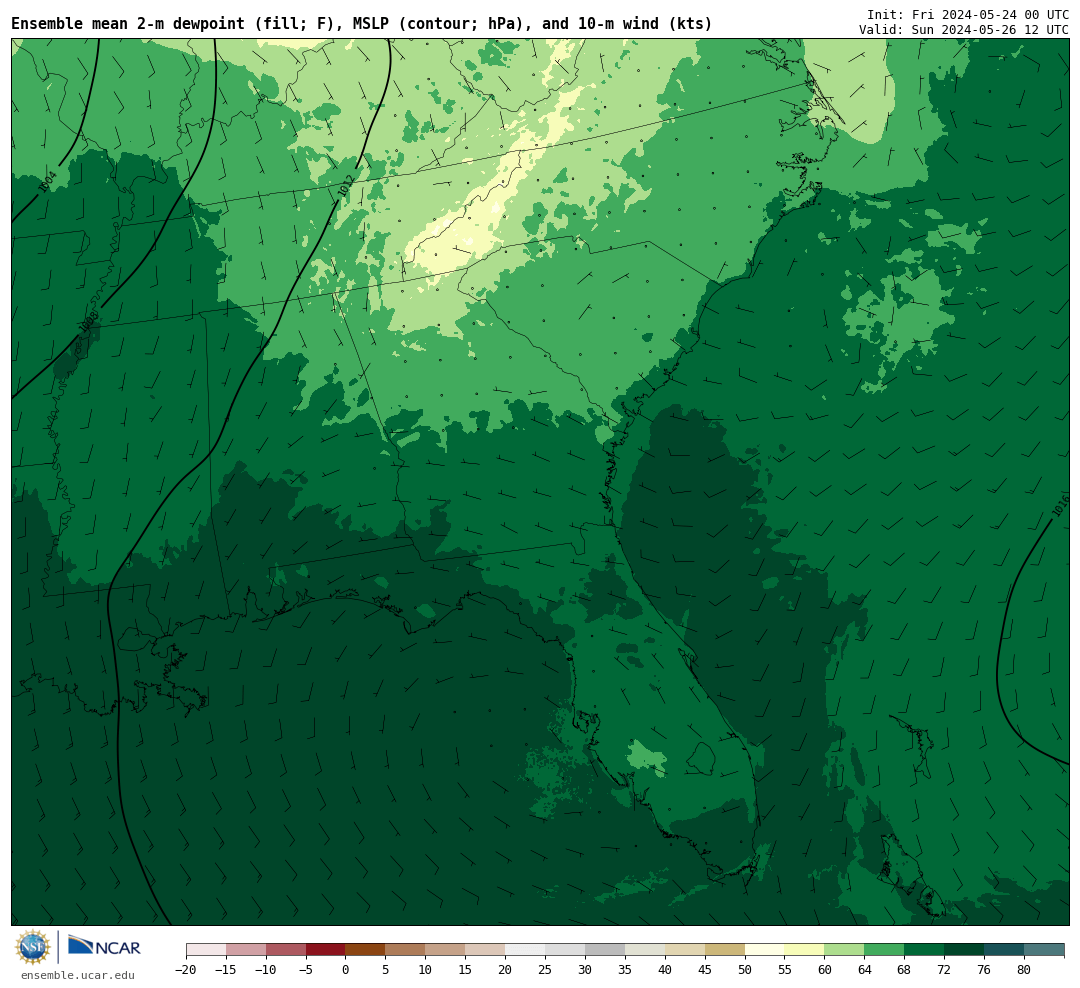Click the colorbar tick label 80
1080x988 pixels.
click(1024, 969)
